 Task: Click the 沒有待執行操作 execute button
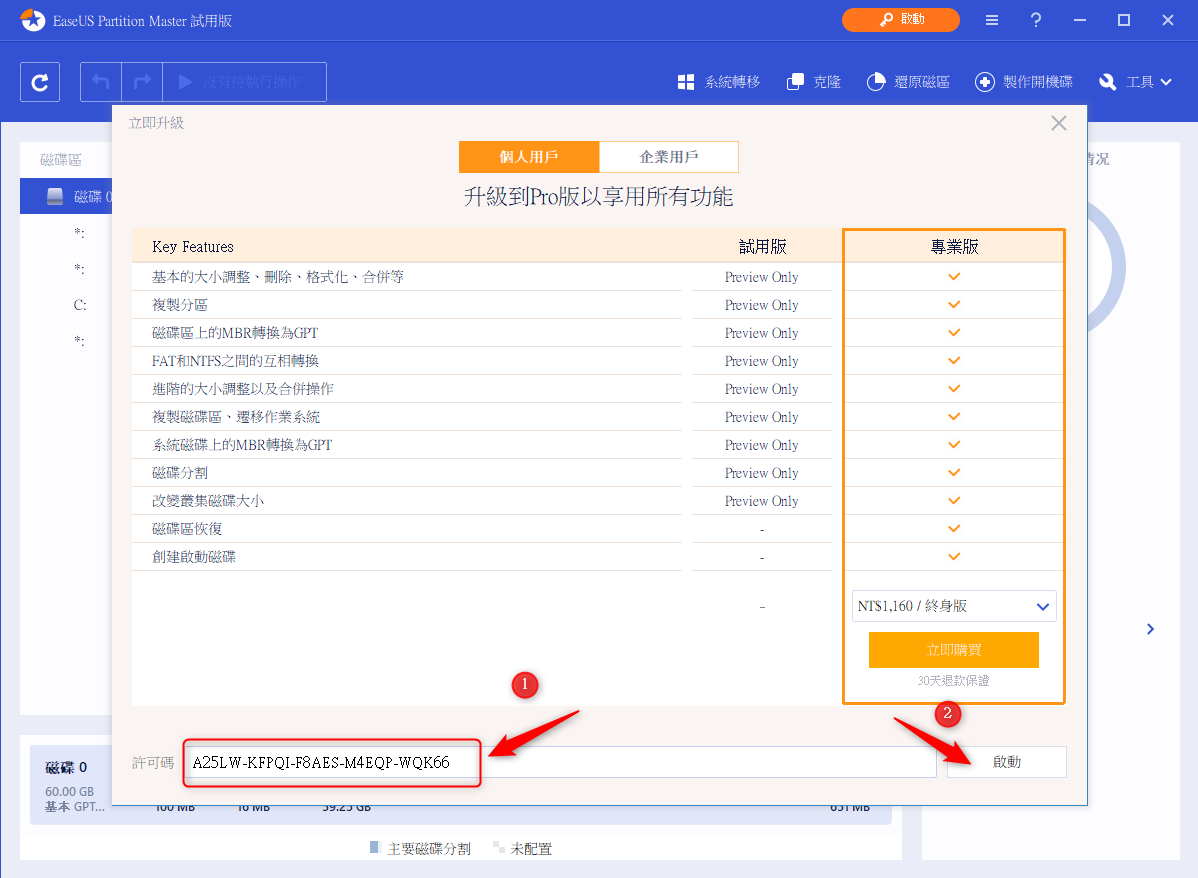244,82
